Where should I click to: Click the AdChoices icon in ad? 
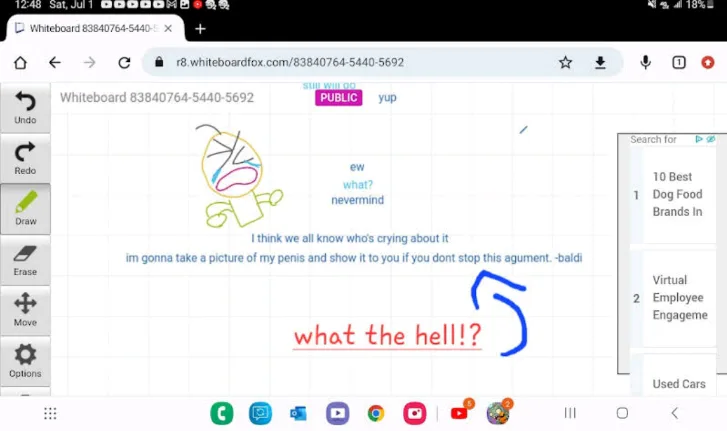[x=699, y=139]
